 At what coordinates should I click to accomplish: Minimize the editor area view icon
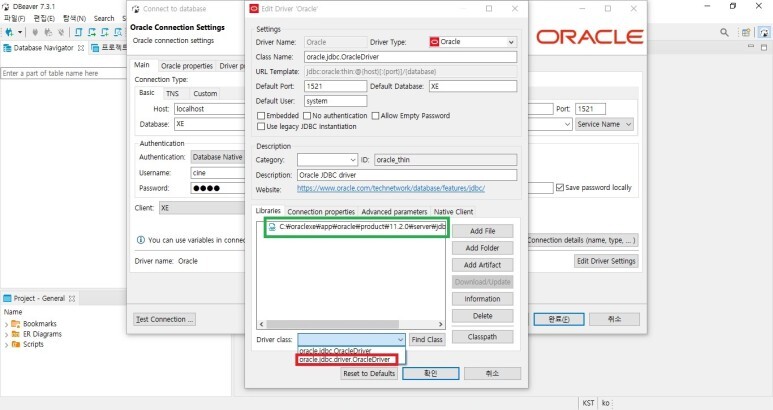click(x=751, y=47)
